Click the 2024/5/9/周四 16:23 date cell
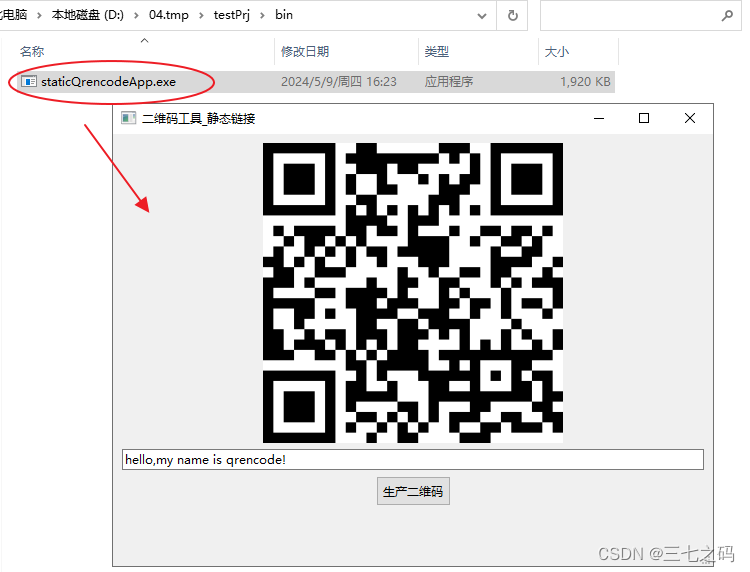This screenshot has height=572, width=750. coord(339,82)
